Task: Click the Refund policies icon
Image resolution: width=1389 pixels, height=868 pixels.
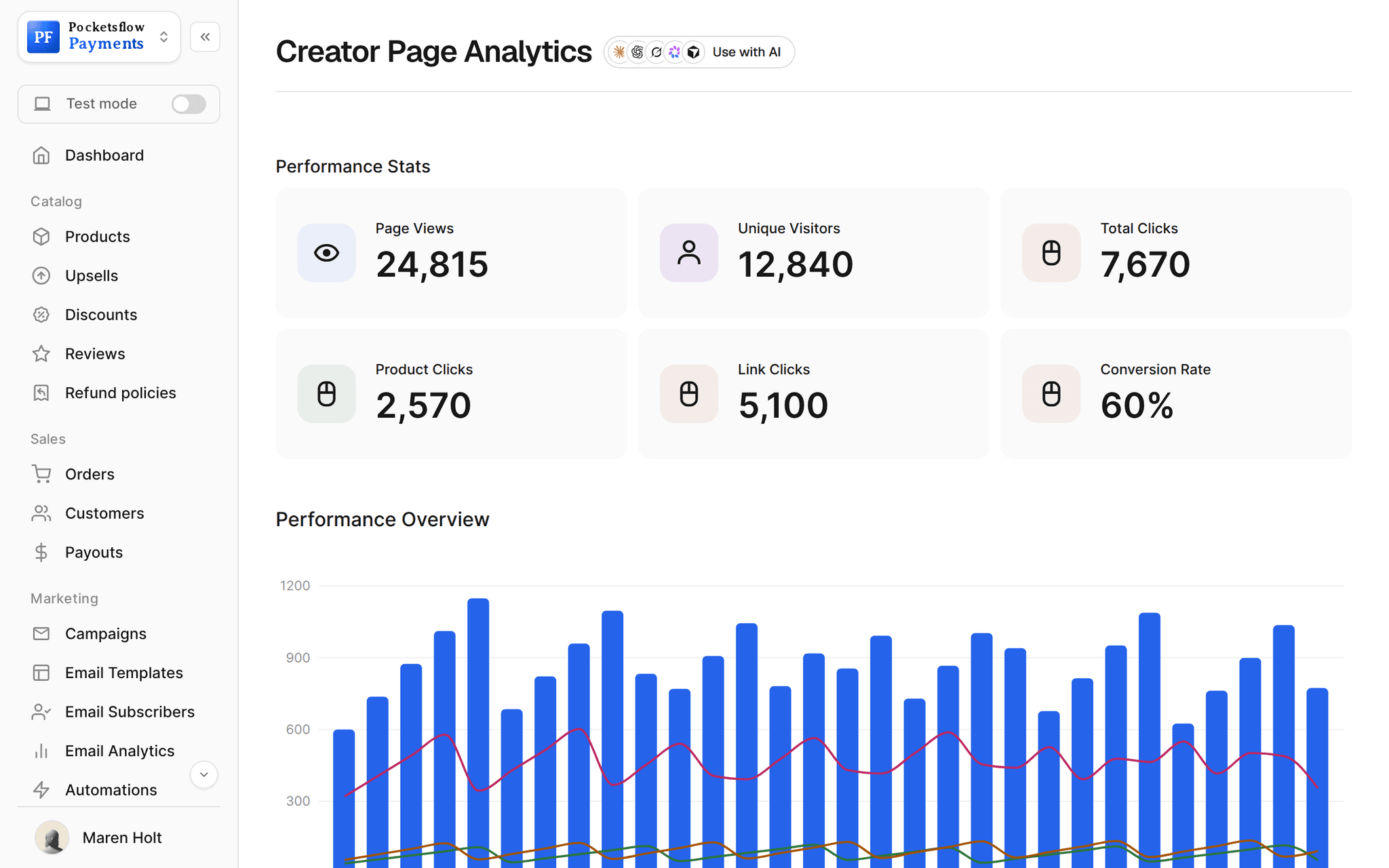Action: [41, 393]
